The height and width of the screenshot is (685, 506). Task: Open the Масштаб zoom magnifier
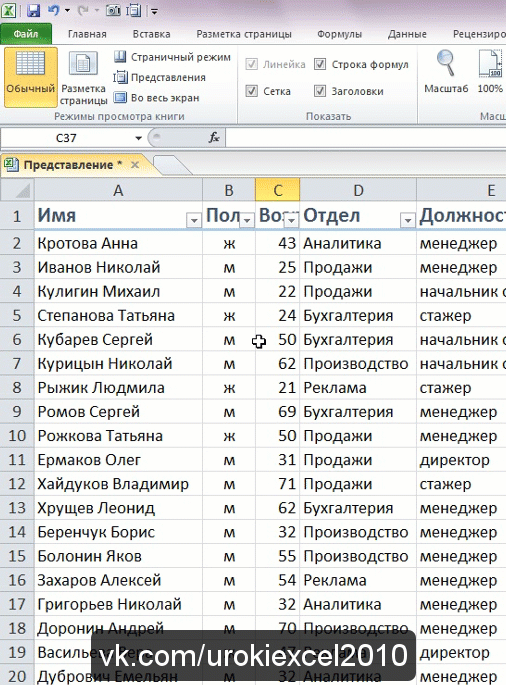tap(446, 64)
